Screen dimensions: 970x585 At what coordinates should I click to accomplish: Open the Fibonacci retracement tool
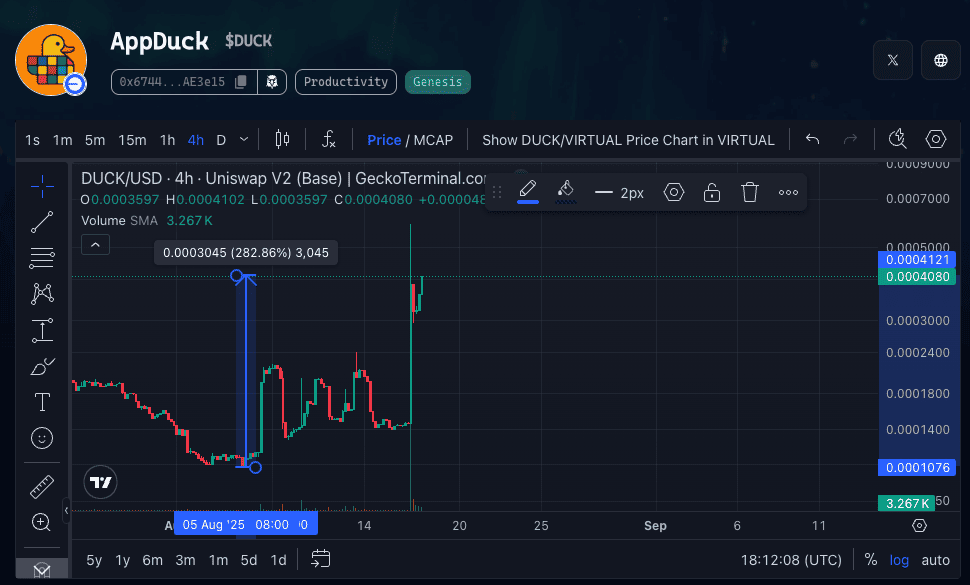(x=42, y=258)
